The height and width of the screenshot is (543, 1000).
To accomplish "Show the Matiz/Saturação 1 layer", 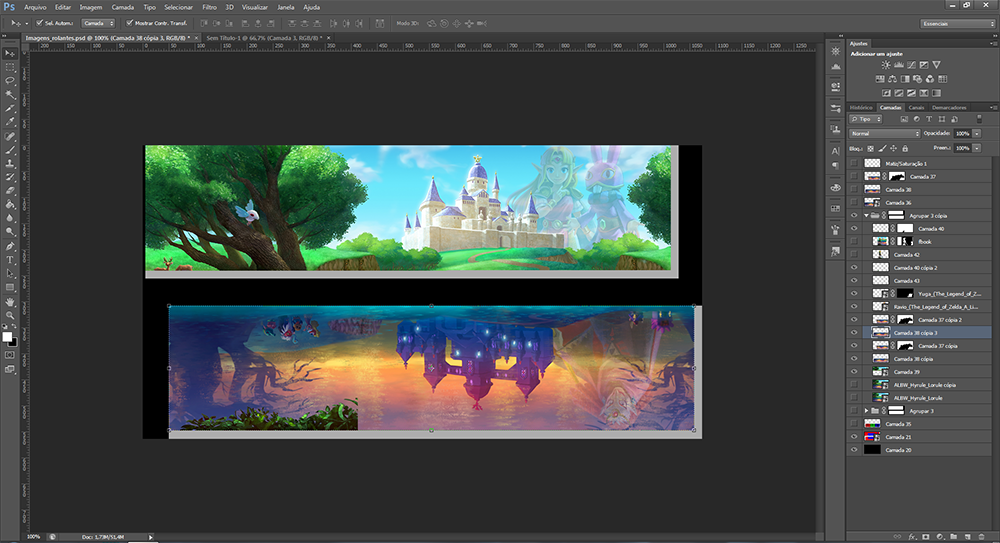I will (854, 163).
